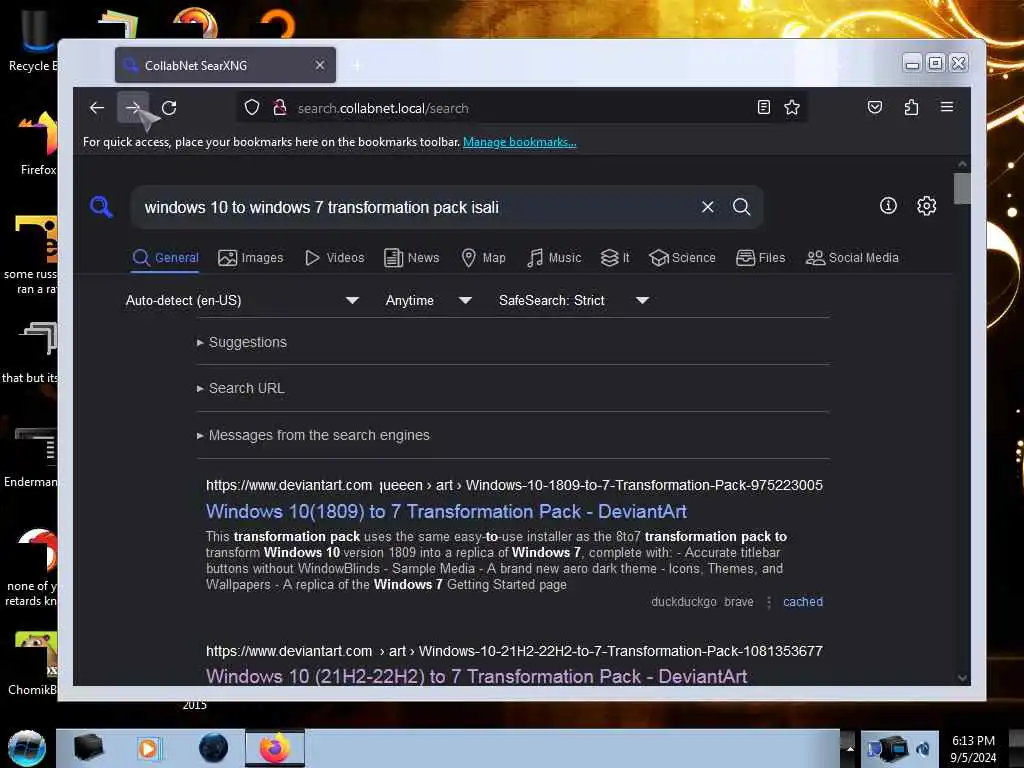Click the volume icon in system tray
This screenshot has width=1024, height=768.
[x=923, y=748]
